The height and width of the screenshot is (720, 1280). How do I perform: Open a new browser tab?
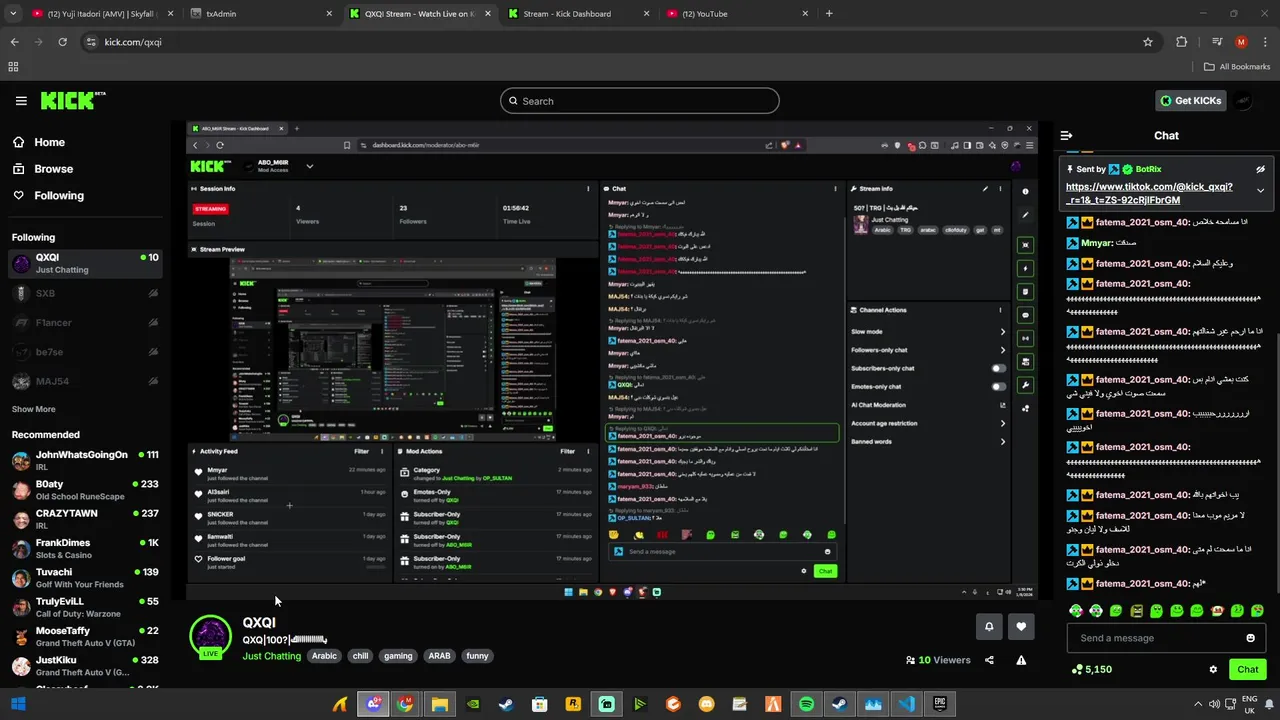(829, 14)
